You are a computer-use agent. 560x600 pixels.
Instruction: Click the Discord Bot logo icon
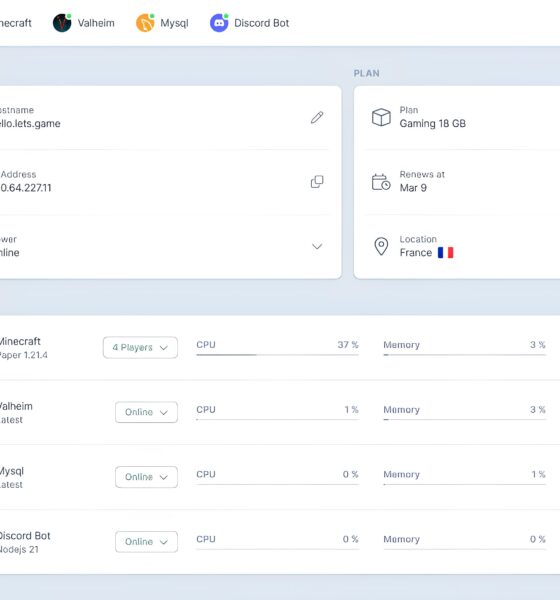coord(219,23)
